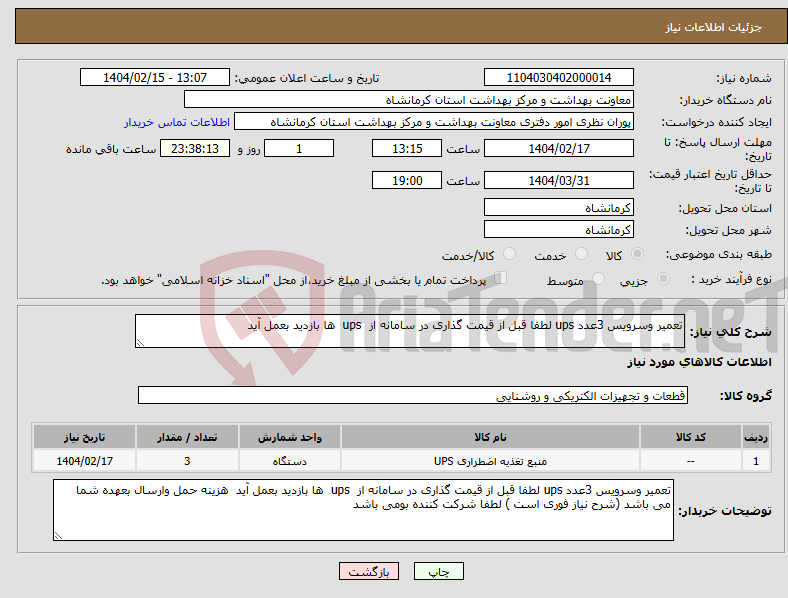Image resolution: width=788 pixels, height=598 pixels.
Task: Click the کد کالا cell showing --
Action: 691,461
